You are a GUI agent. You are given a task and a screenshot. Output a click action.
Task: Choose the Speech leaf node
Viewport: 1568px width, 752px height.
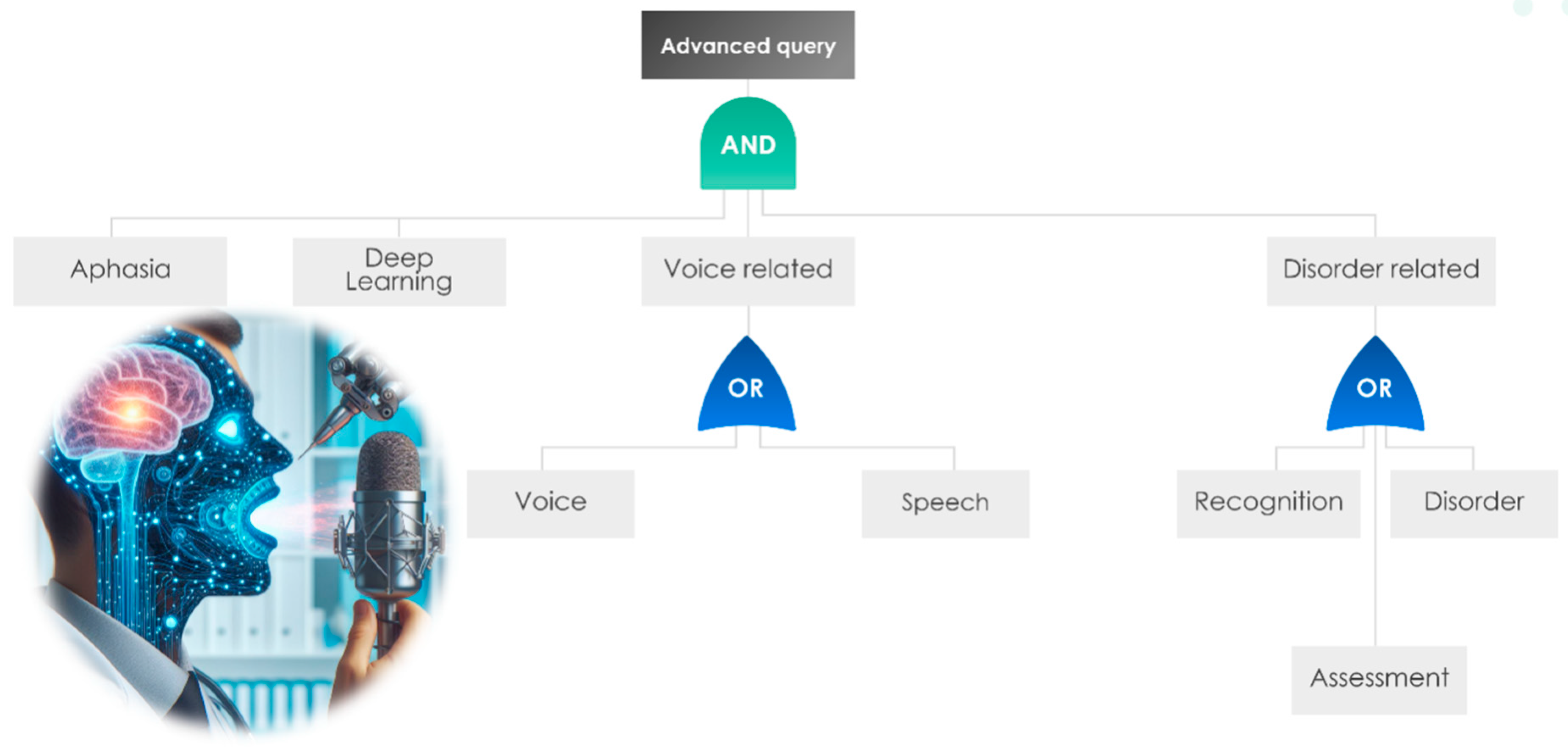[x=945, y=503]
